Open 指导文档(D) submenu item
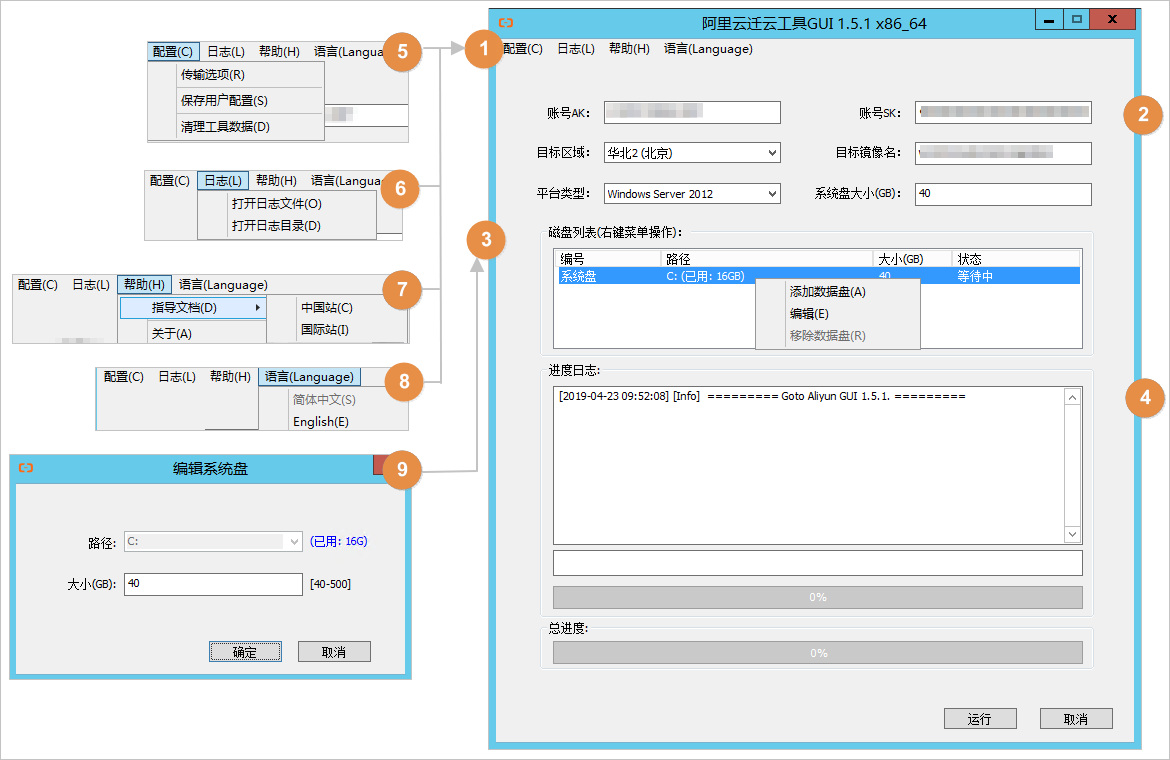 193,307
